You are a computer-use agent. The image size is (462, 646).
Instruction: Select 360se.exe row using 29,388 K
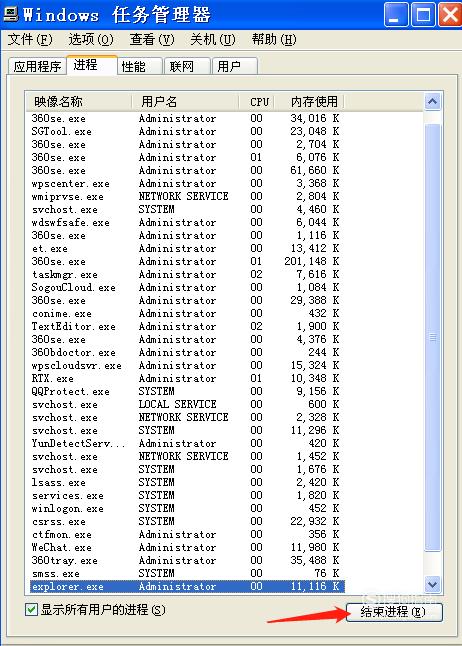187,300
